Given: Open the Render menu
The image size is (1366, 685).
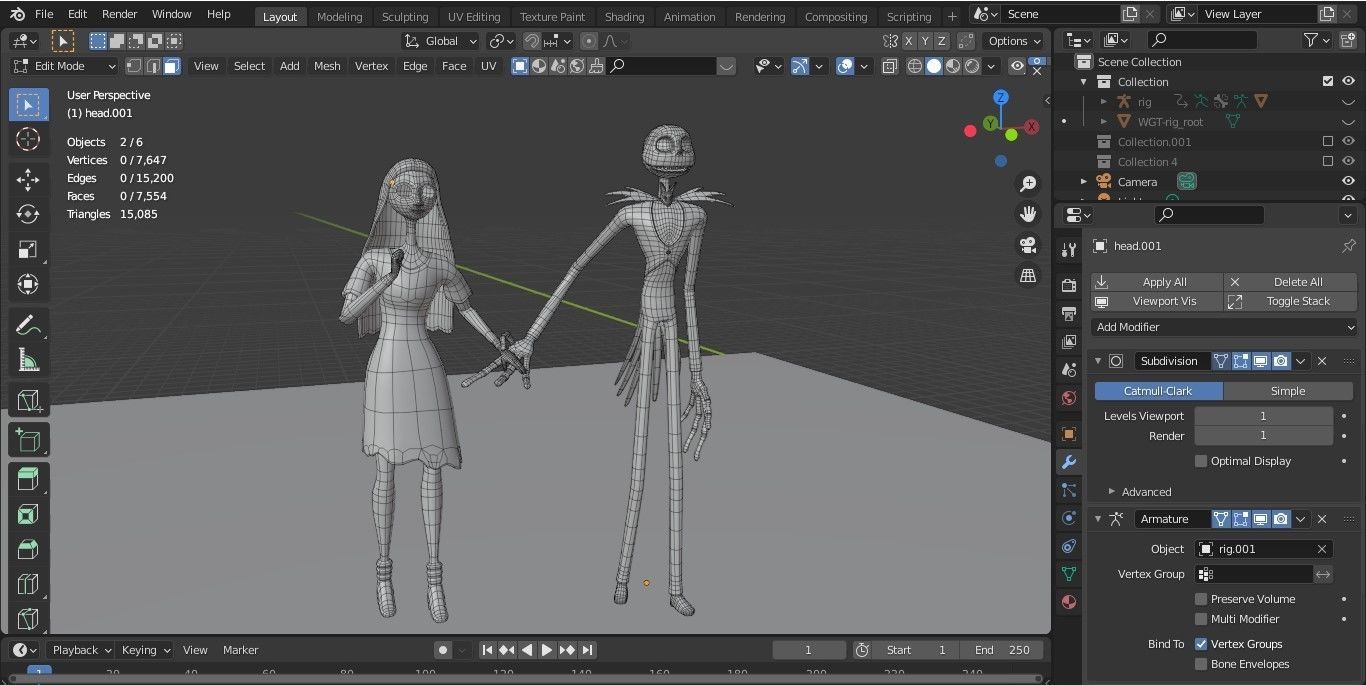Looking at the screenshot, I should point(119,14).
